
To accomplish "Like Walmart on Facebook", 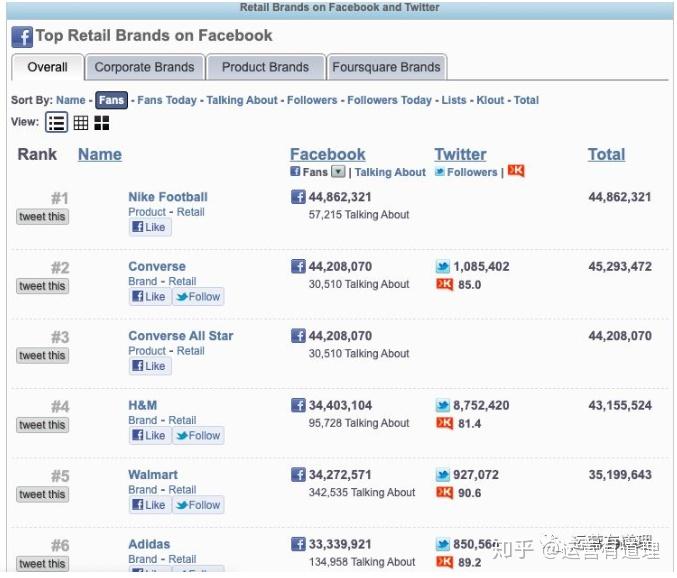I will (x=150, y=505).
